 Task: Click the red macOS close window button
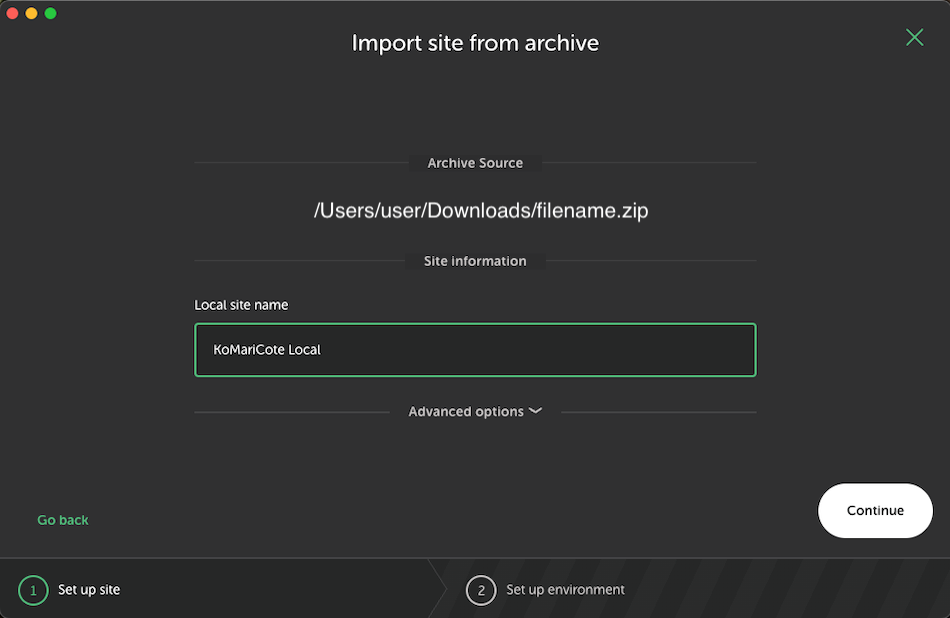13,13
